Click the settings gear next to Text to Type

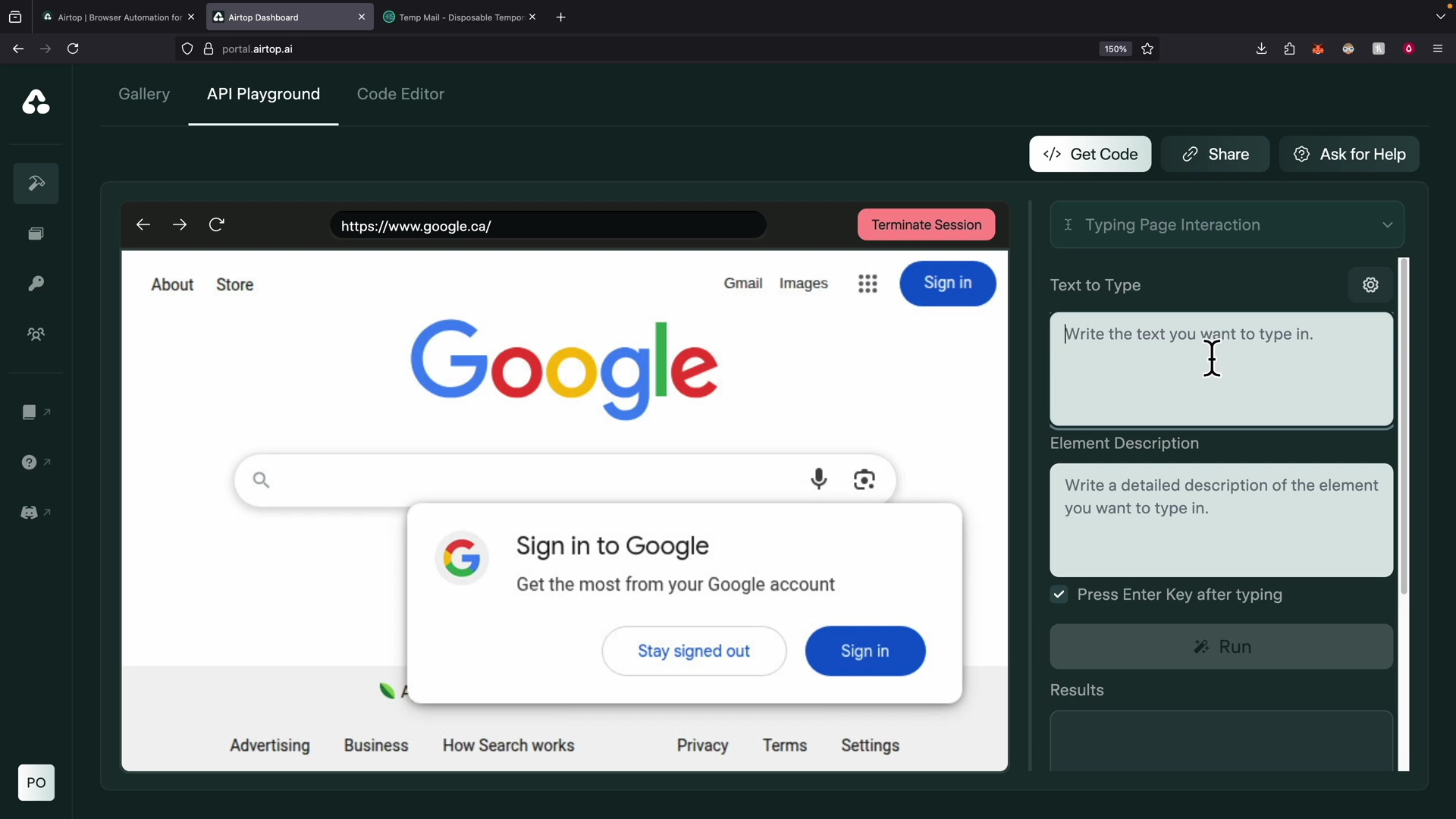point(1370,285)
